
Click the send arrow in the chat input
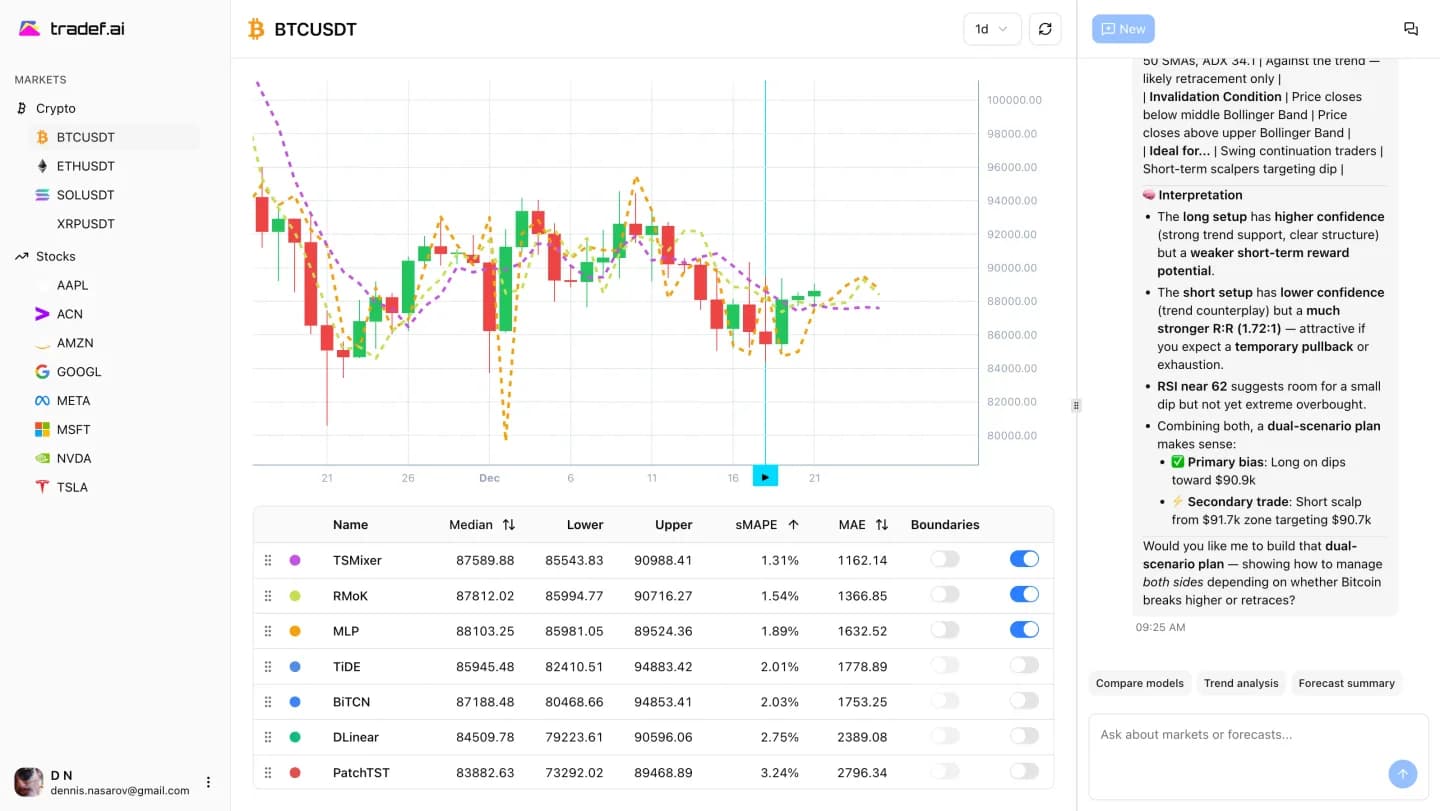point(1402,774)
